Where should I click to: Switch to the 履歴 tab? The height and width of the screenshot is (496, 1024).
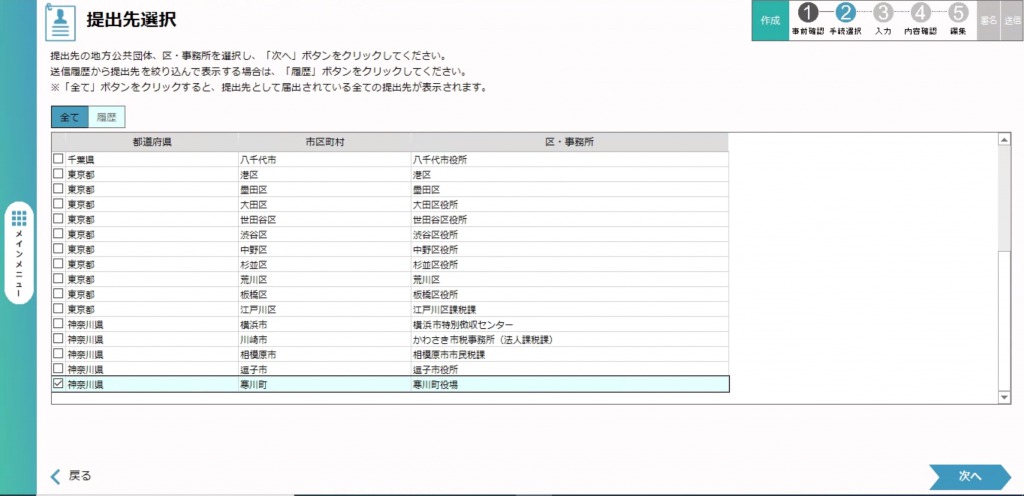(107, 117)
